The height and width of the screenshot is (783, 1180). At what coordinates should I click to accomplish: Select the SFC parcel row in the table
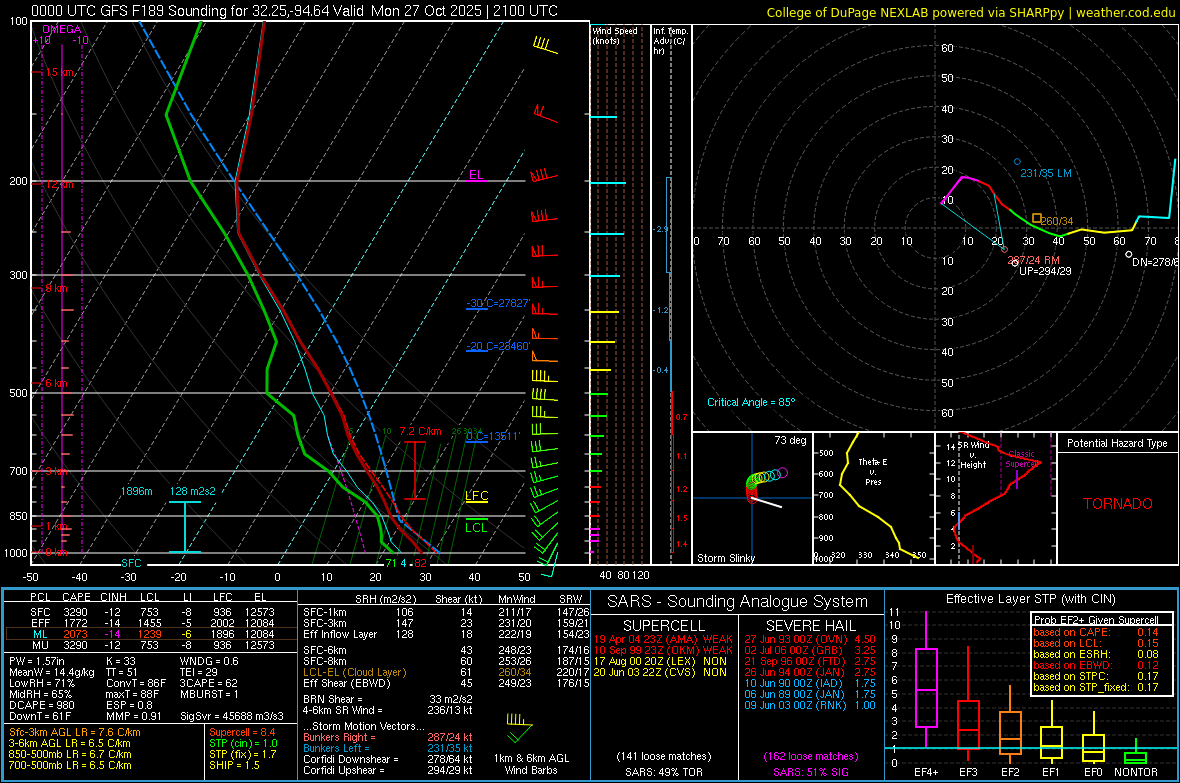pos(151,612)
